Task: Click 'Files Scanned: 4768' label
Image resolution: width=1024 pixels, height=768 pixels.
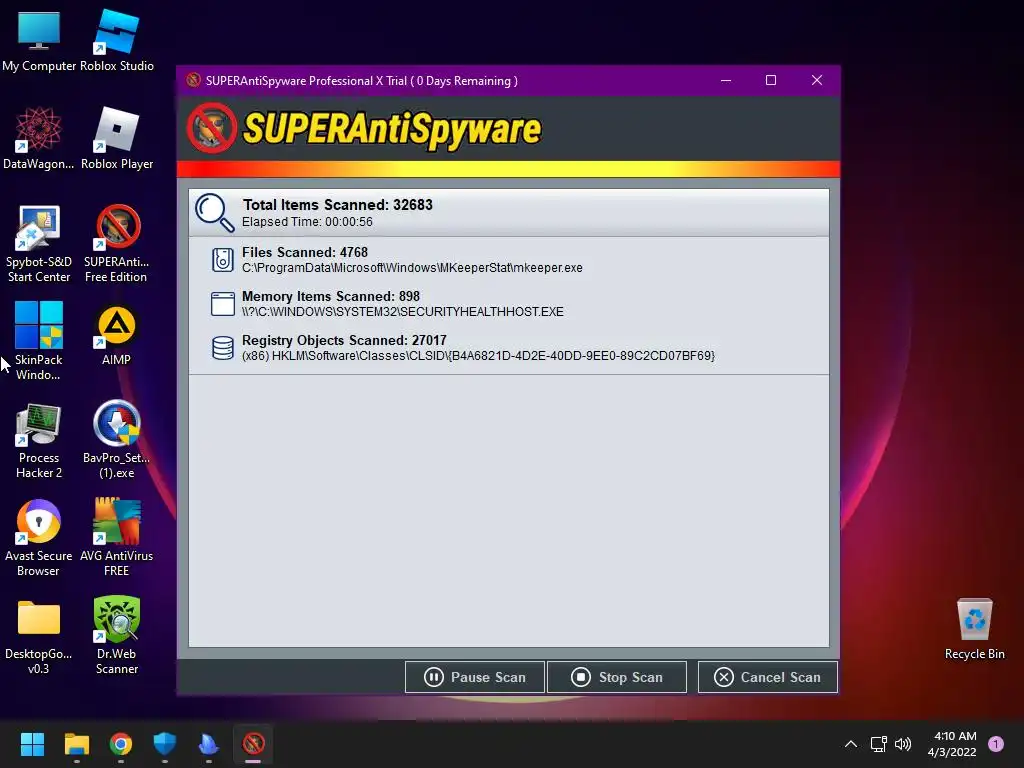Action: (305, 252)
